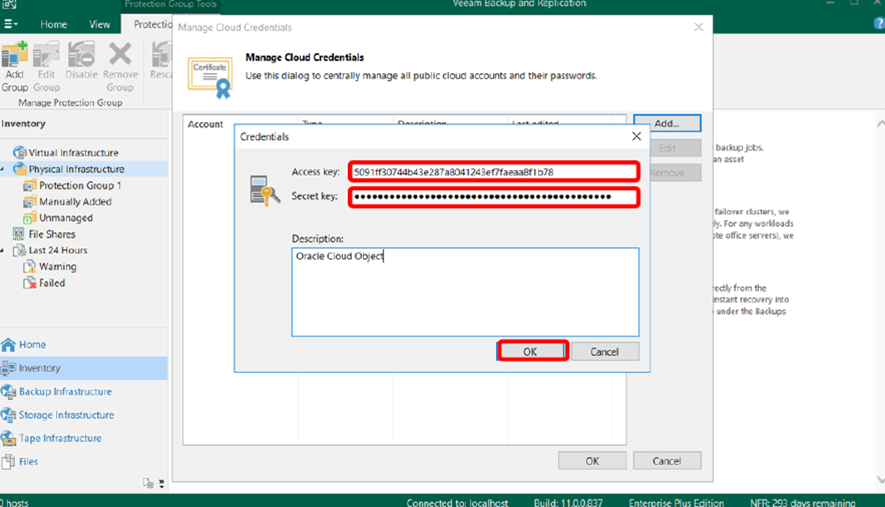Switch to the View ribbon tab
The height and width of the screenshot is (507, 885).
pyautogui.click(x=99, y=24)
